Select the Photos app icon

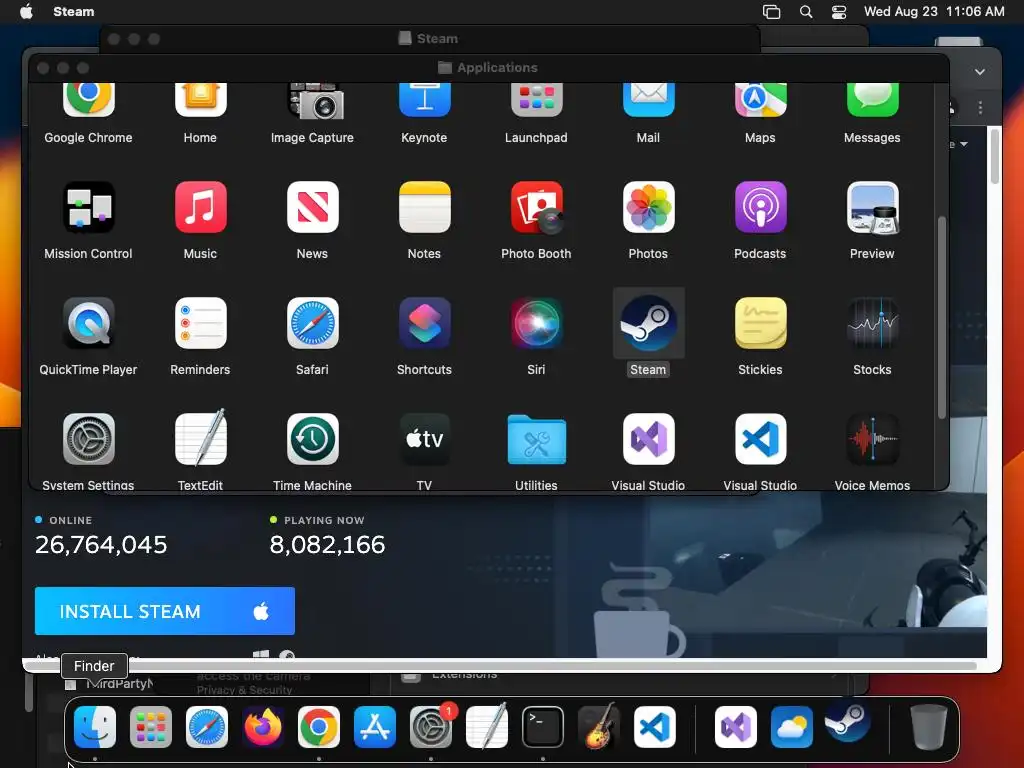[x=648, y=207]
